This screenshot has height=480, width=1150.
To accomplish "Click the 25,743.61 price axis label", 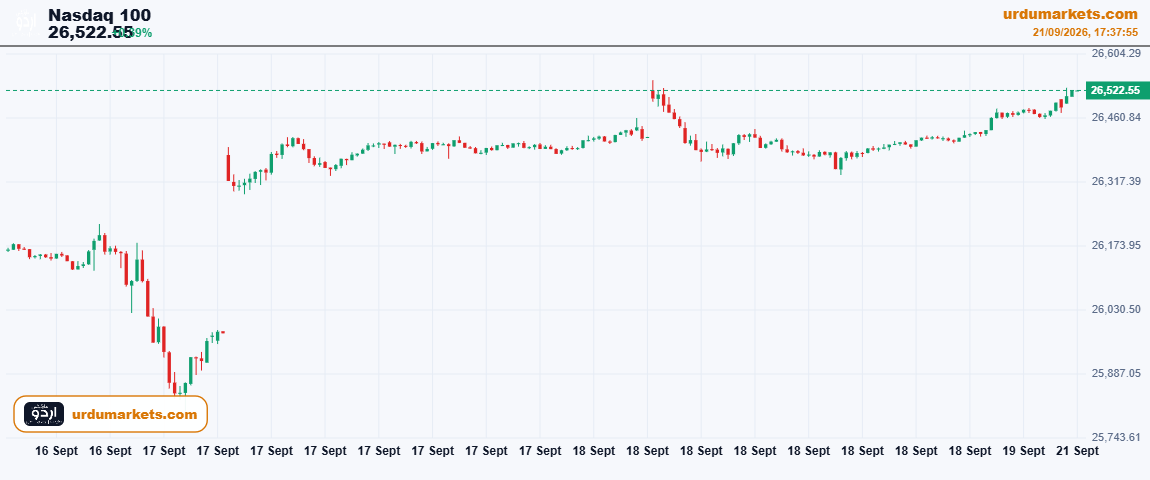I will (x=1116, y=437).
